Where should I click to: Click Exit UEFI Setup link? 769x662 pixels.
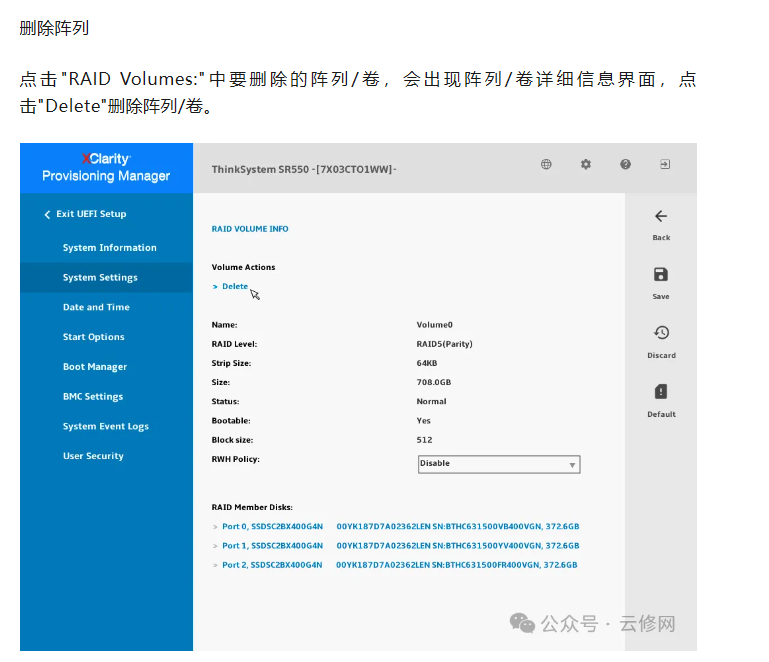click(91, 214)
